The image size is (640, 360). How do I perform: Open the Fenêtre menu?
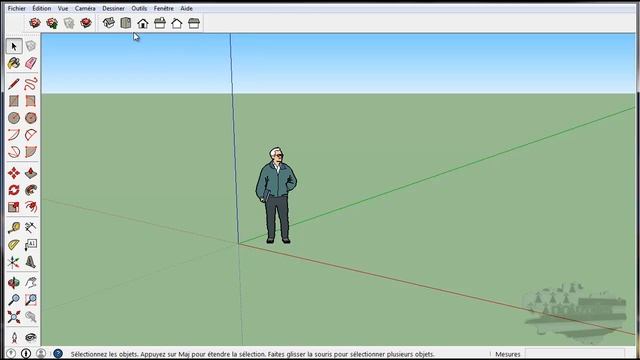164,8
